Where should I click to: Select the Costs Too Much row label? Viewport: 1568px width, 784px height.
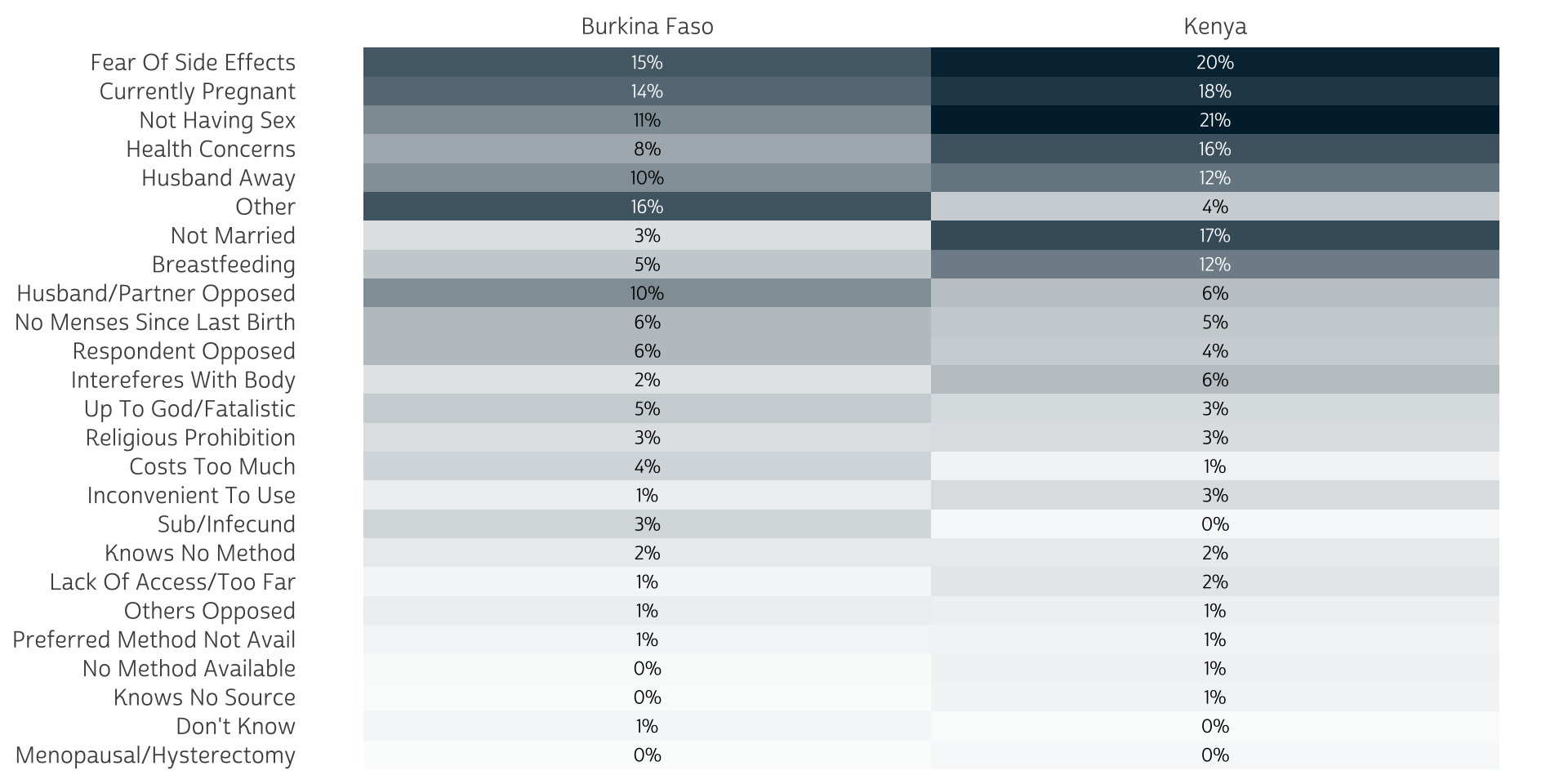[212, 466]
